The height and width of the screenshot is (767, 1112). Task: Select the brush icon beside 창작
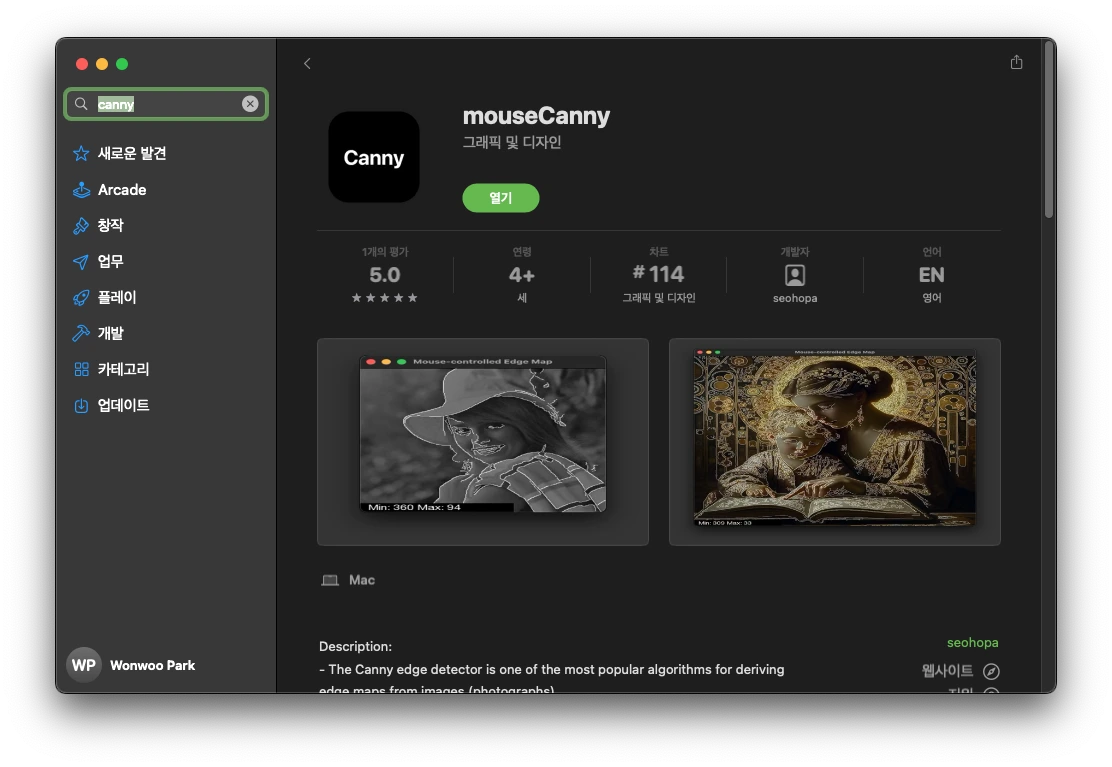[81, 225]
